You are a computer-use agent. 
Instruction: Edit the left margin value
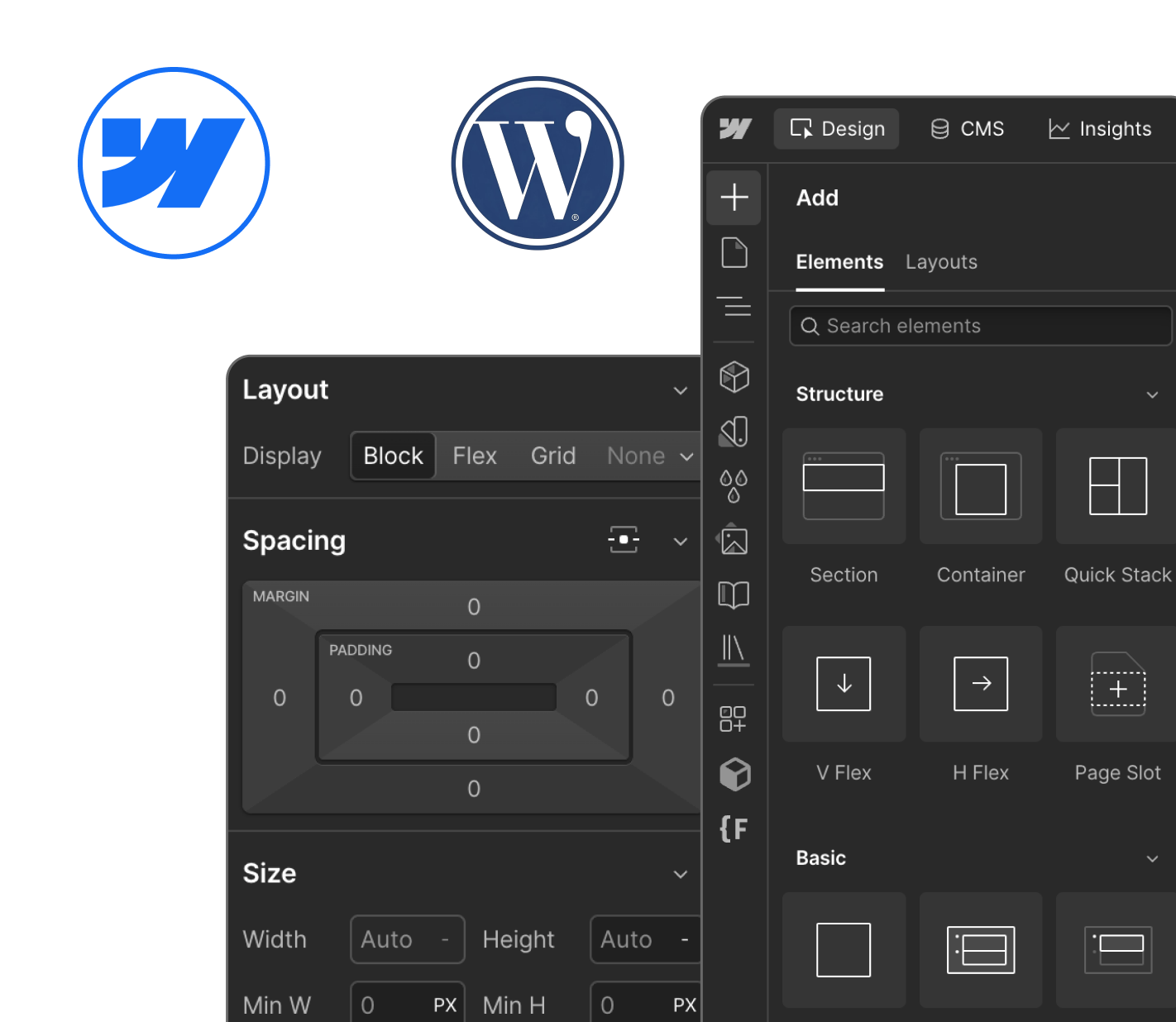[280, 698]
